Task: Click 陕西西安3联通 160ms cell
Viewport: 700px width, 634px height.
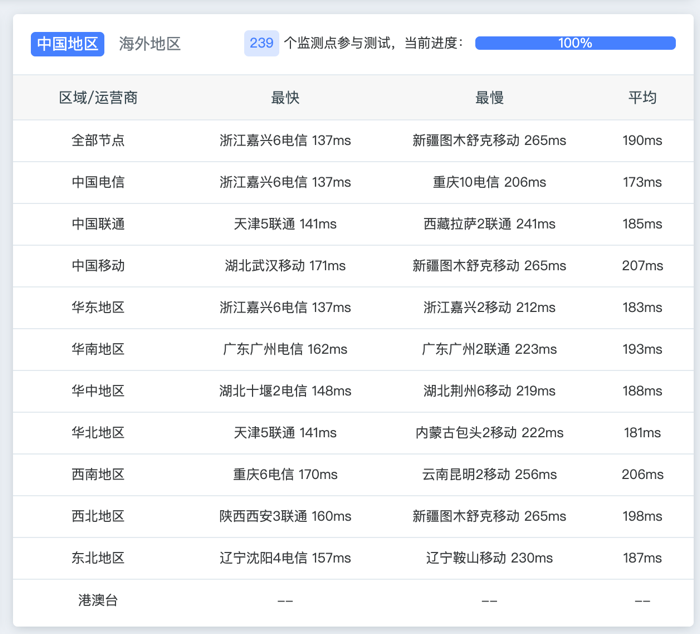Action: pyautogui.click(x=285, y=516)
